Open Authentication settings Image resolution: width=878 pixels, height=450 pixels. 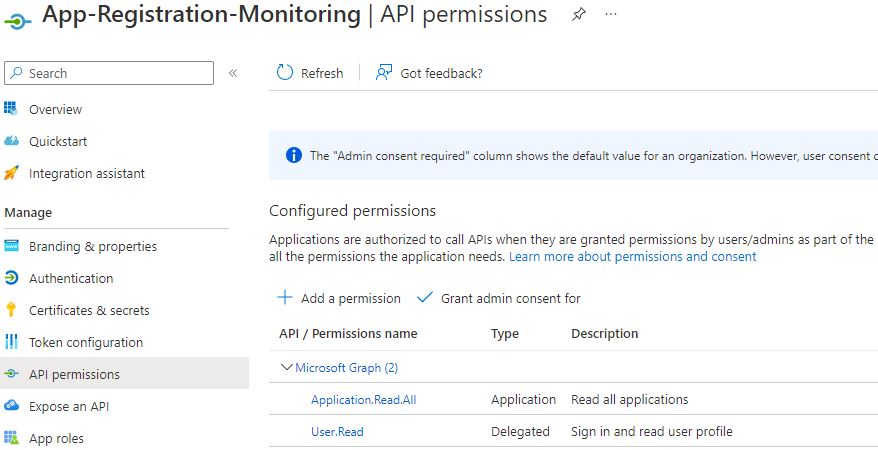coord(71,279)
